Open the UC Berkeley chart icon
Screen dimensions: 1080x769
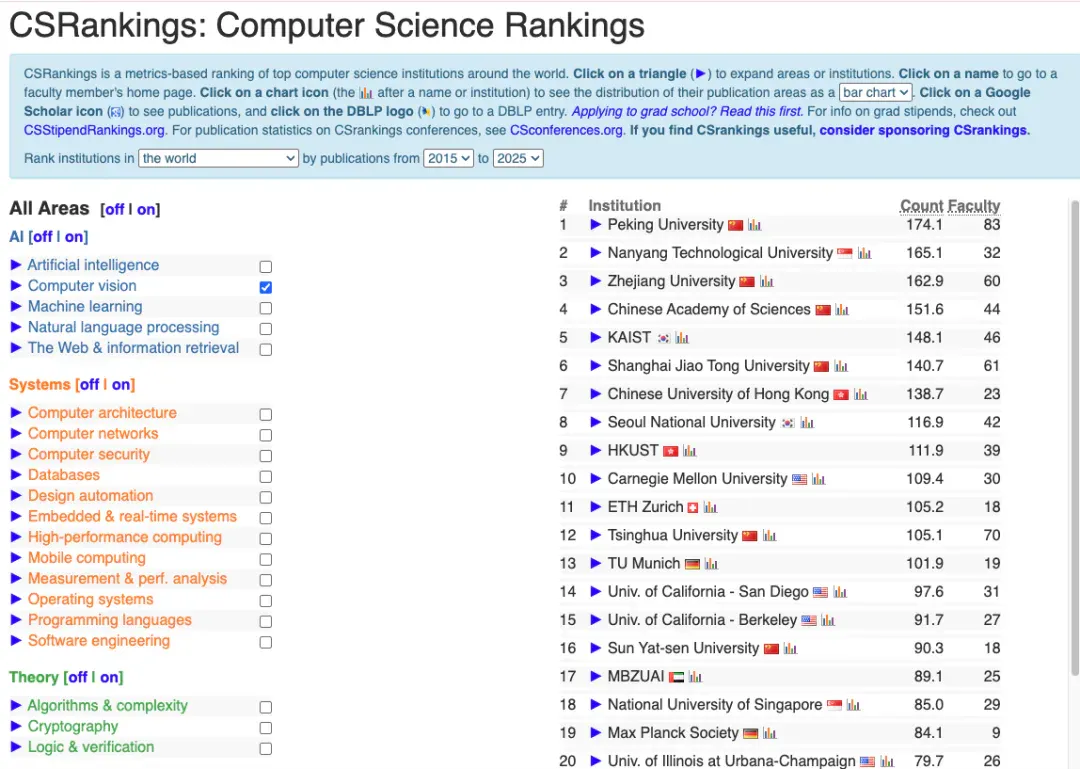point(828,621)
